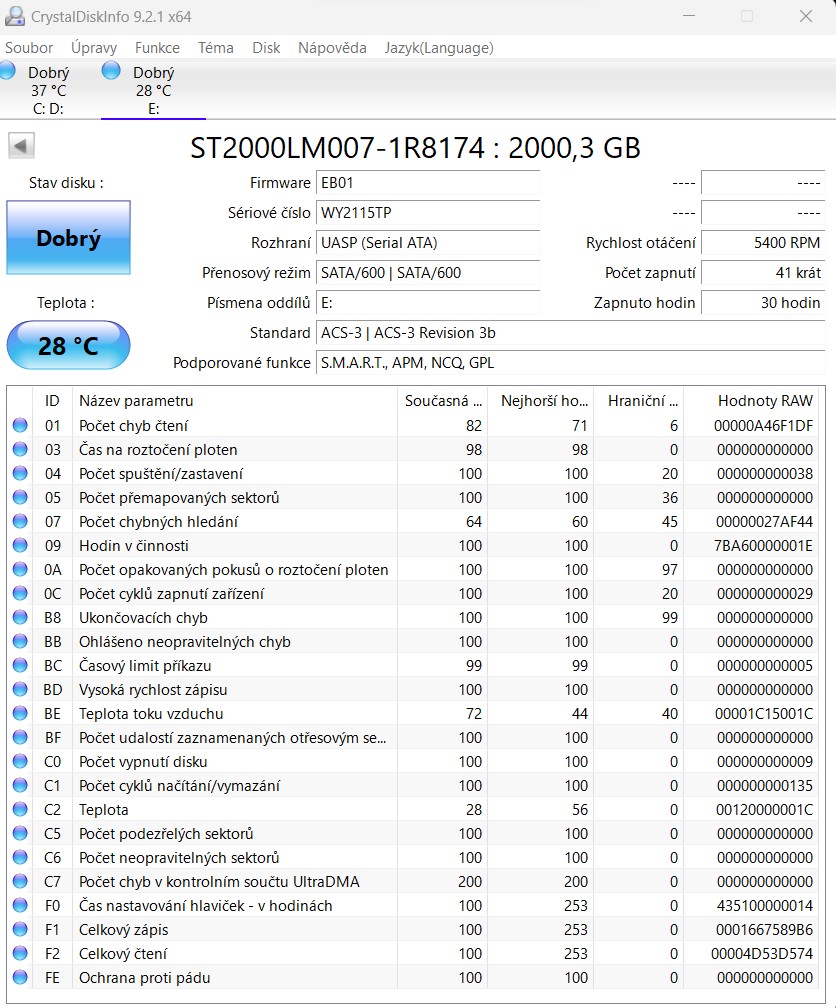Select the Časový limit příkazu row name

[145, 665]
